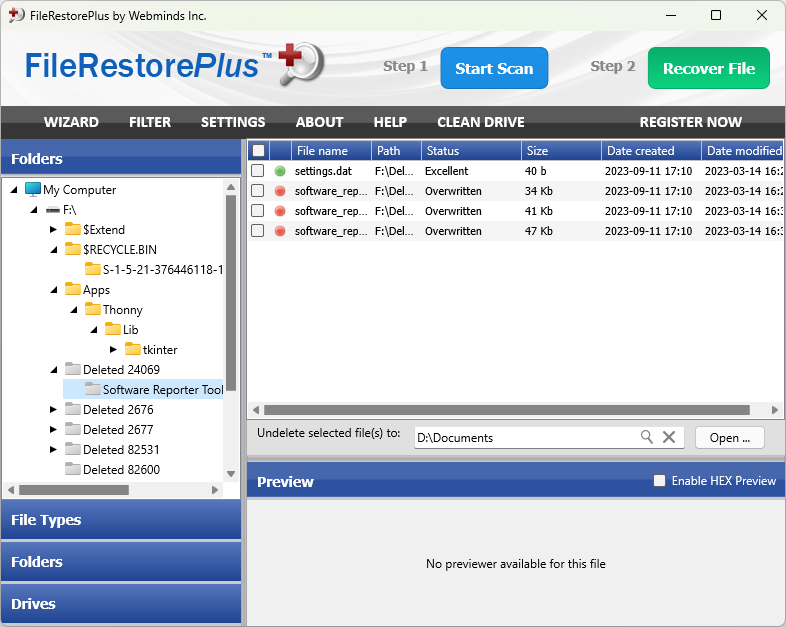786x627 pixels.
Task: Select the $RECYCLE.BIN folder icon
Action: 72,249
